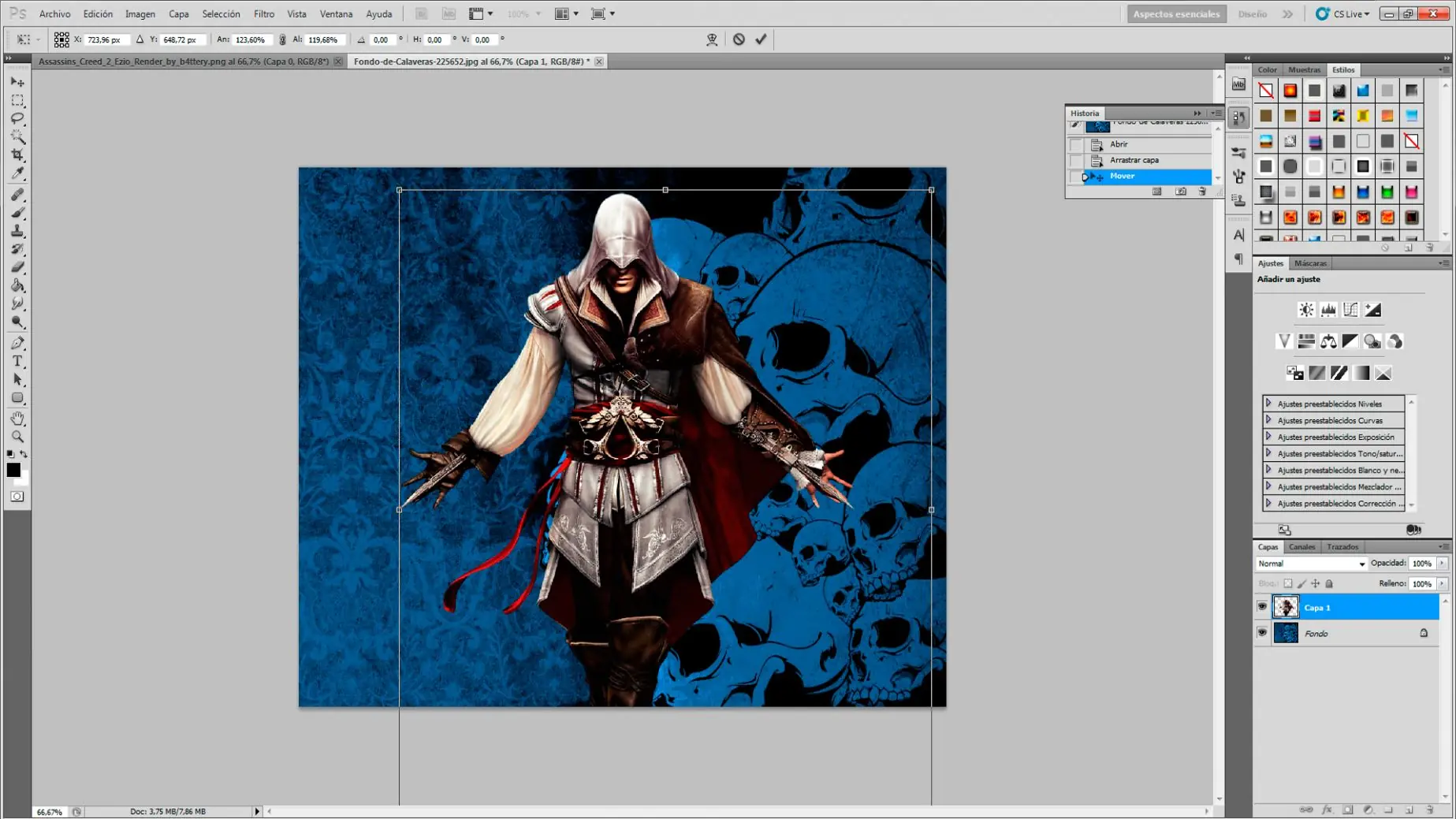The width and height of the screenshot is (1456, 819).
Task: Open the layer blend mode dropdown
Action: (x=1311, y=564)
